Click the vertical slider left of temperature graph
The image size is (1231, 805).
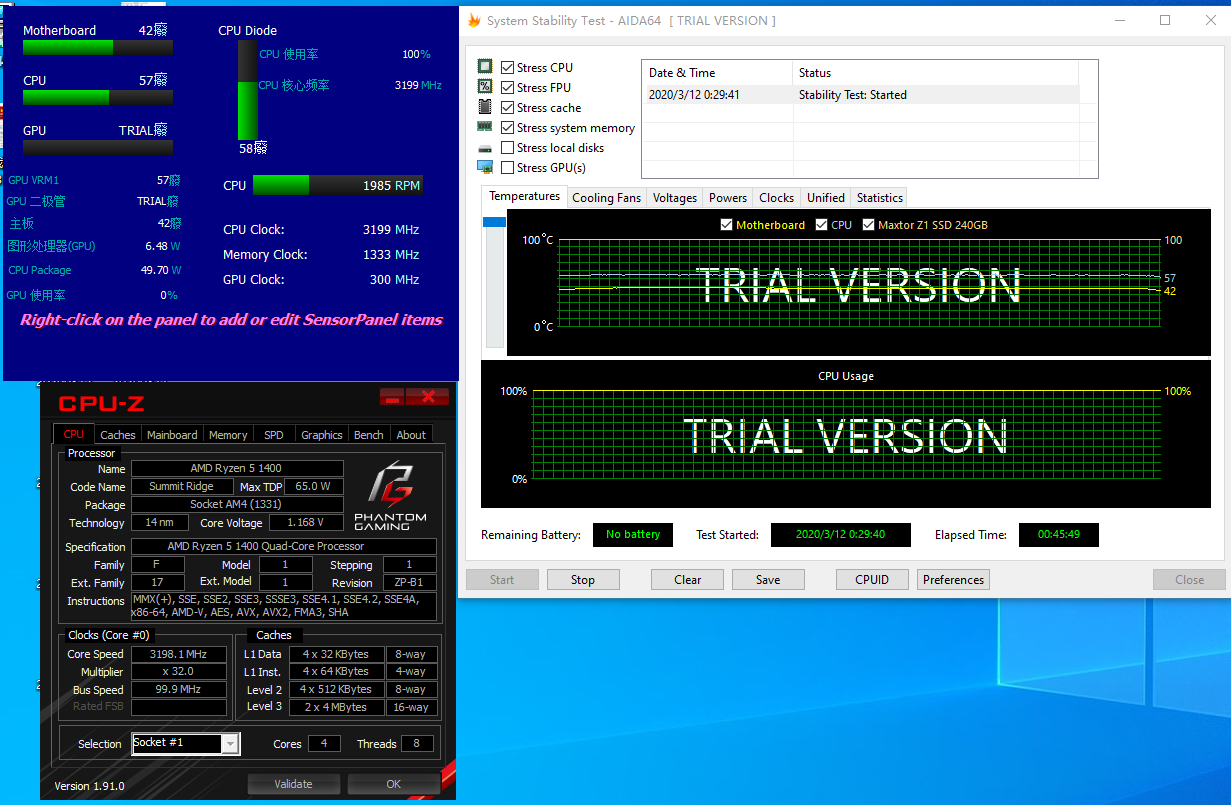coord(494,281)
